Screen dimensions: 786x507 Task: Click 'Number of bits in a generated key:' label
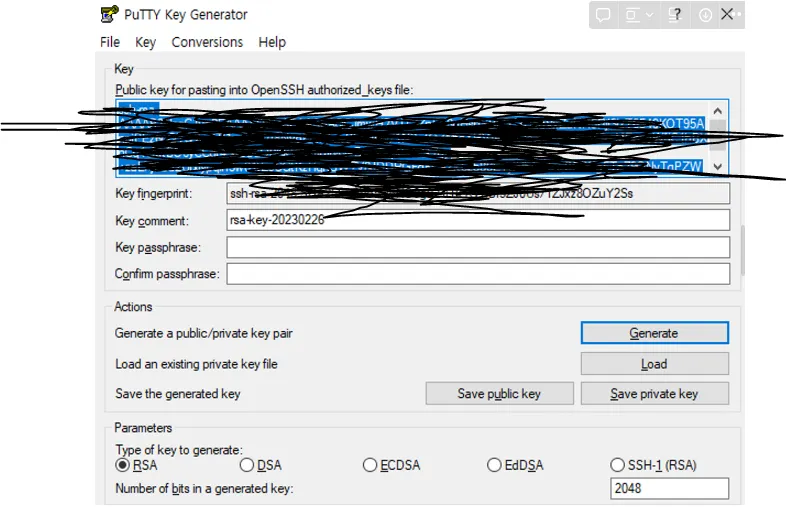[204, 488]
